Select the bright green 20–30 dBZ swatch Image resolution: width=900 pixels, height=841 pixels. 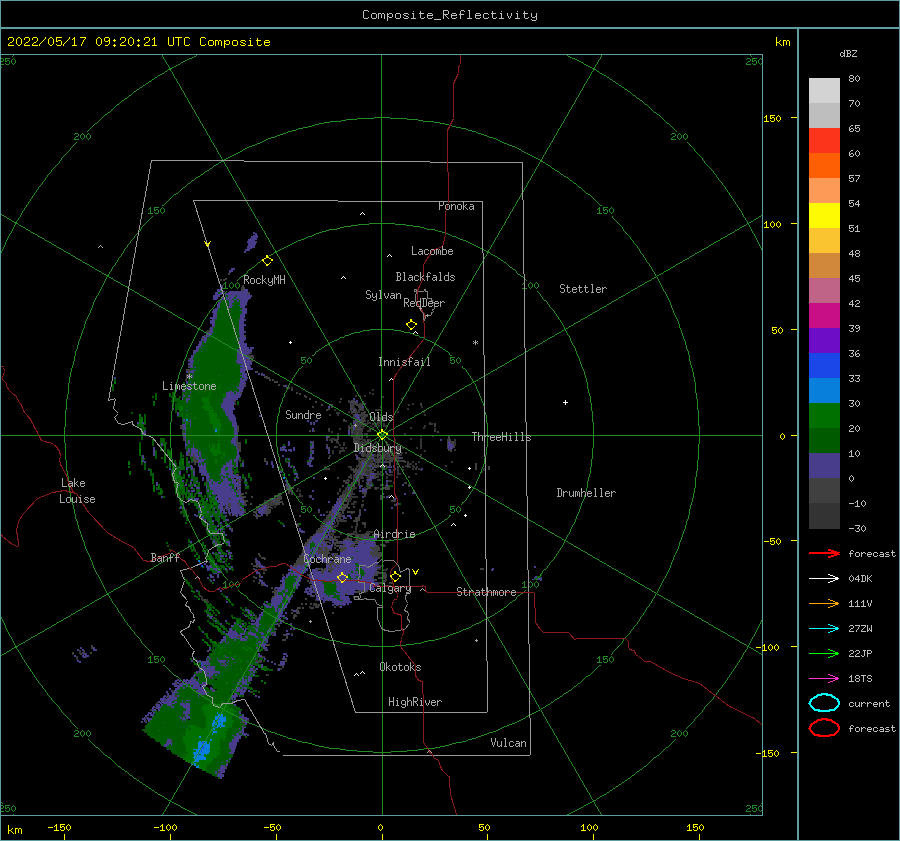824,416
